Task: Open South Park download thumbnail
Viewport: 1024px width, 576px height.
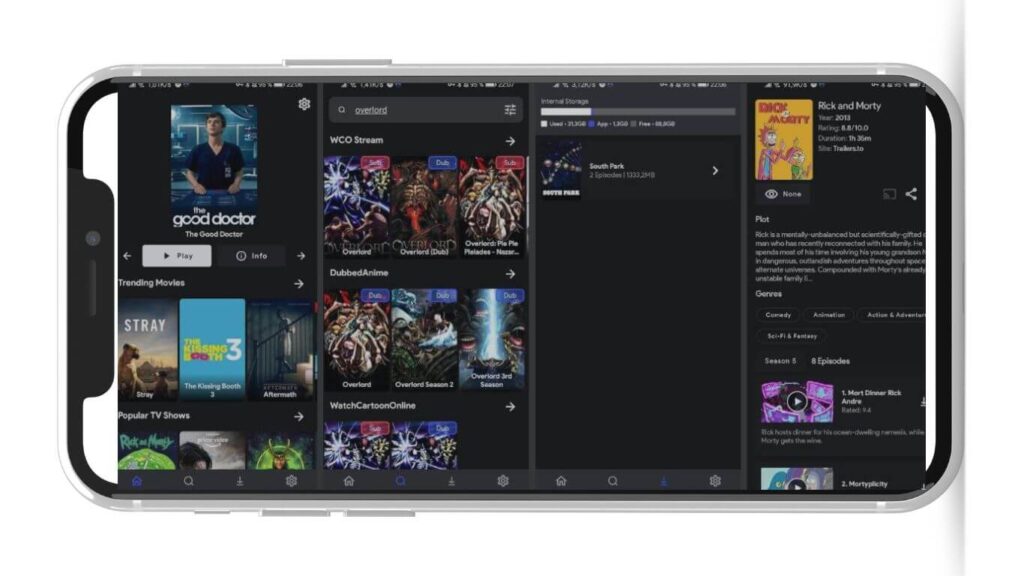Action: pos(562,170)
